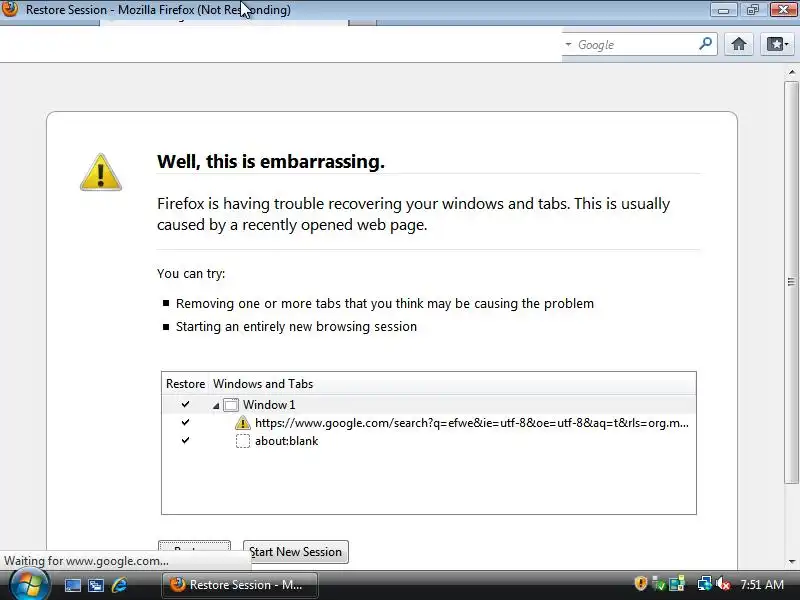Screen dimensions: 800x600
Task: Click the tray icon left of the network icon
Action: [x=677, y=584]
